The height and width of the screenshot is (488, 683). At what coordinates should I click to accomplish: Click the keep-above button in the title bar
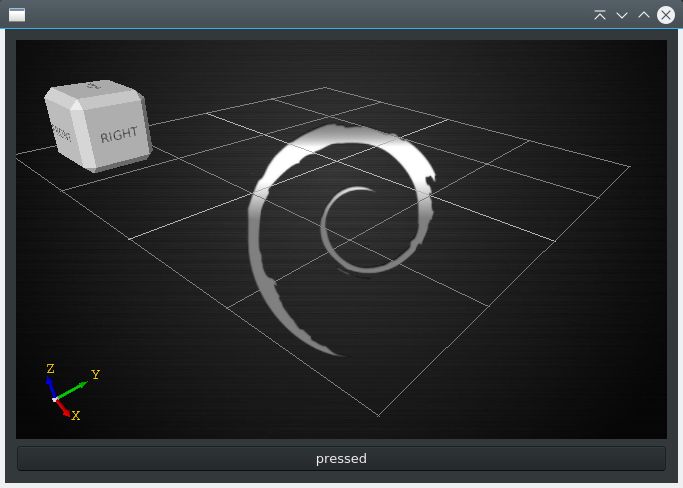pos(600,15)
